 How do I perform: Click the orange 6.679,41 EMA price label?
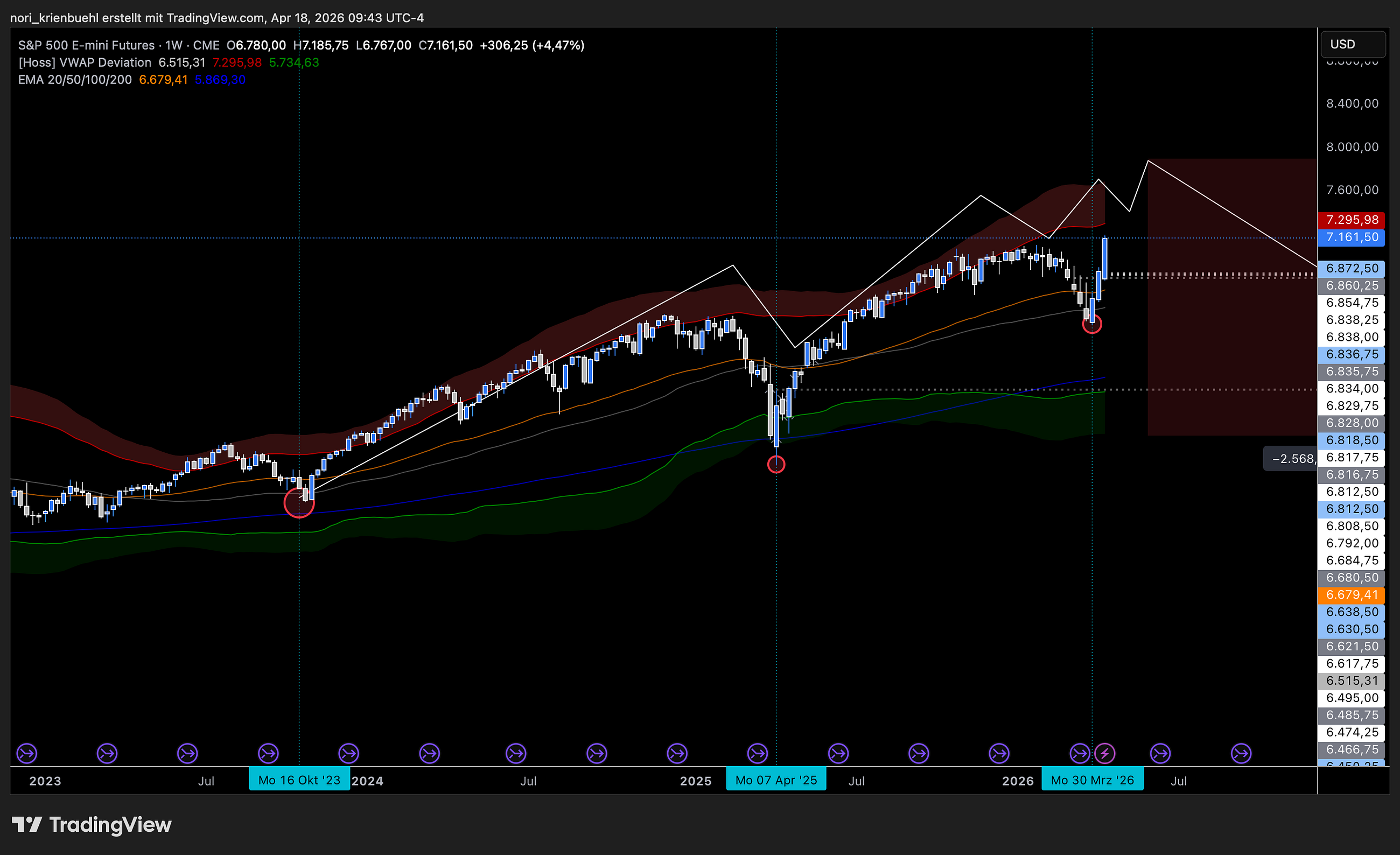[1352, 595]
